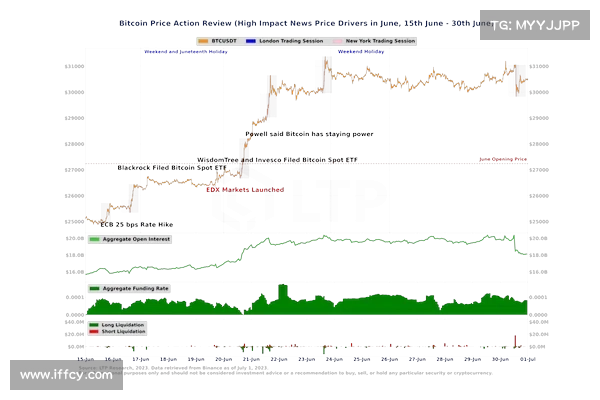Select the Aggregate Open Interest legend label
This screenshot has width=600, height=400.
click(x=136, y=240)
